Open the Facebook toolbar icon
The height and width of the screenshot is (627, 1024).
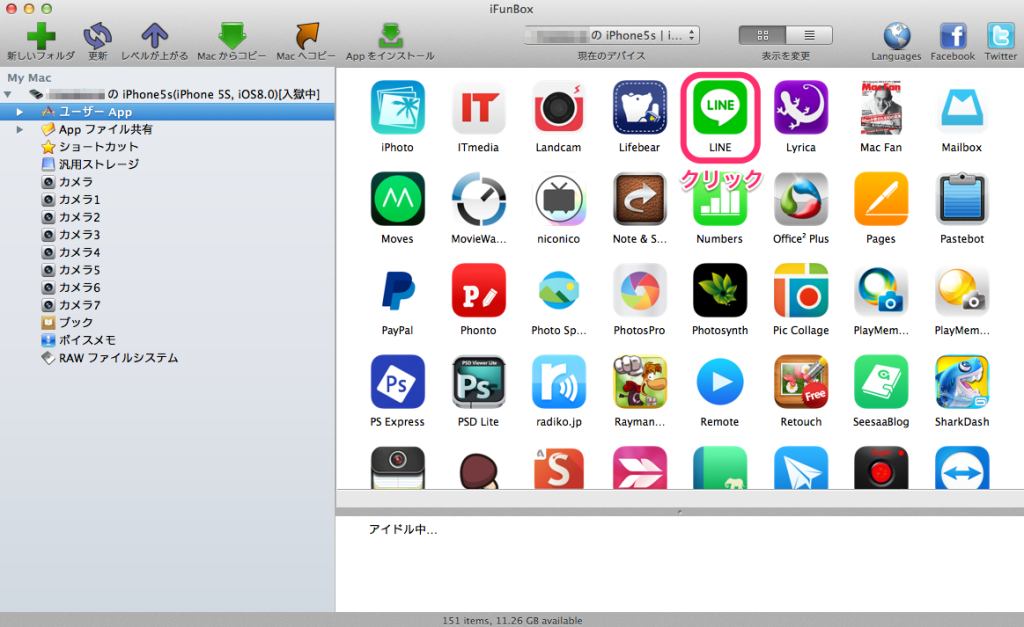pos(952,35)
